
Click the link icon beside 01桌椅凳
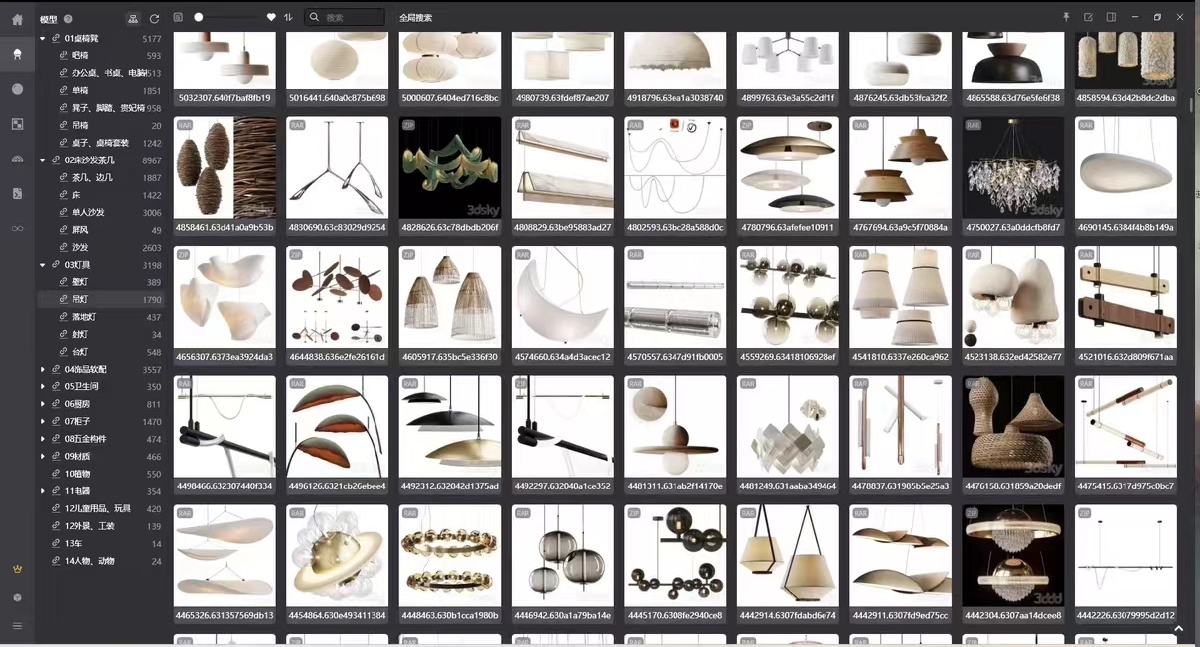(x=57, y=38)
